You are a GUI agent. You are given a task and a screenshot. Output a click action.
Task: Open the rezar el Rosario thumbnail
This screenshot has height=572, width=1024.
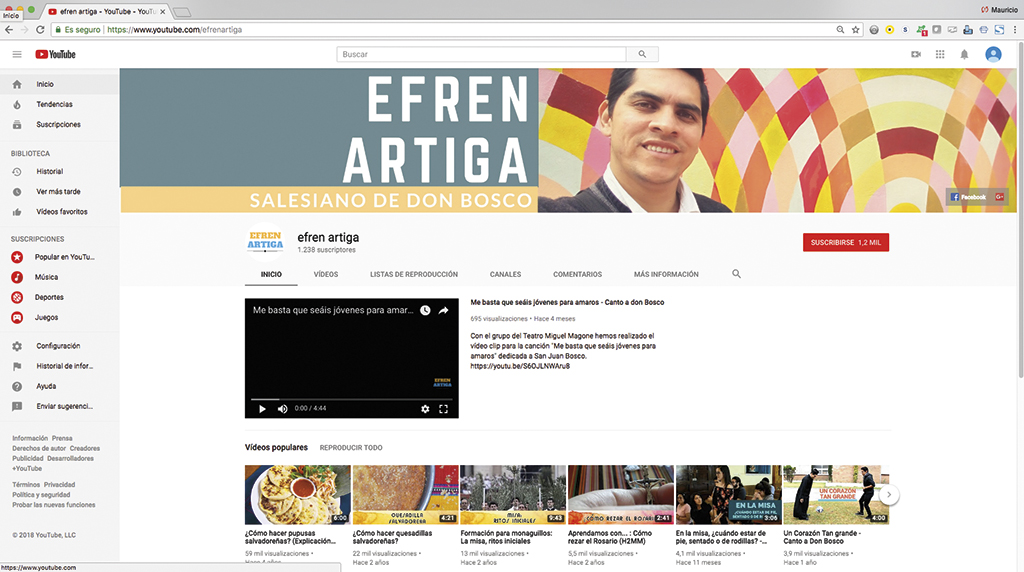tap(620, 495)
